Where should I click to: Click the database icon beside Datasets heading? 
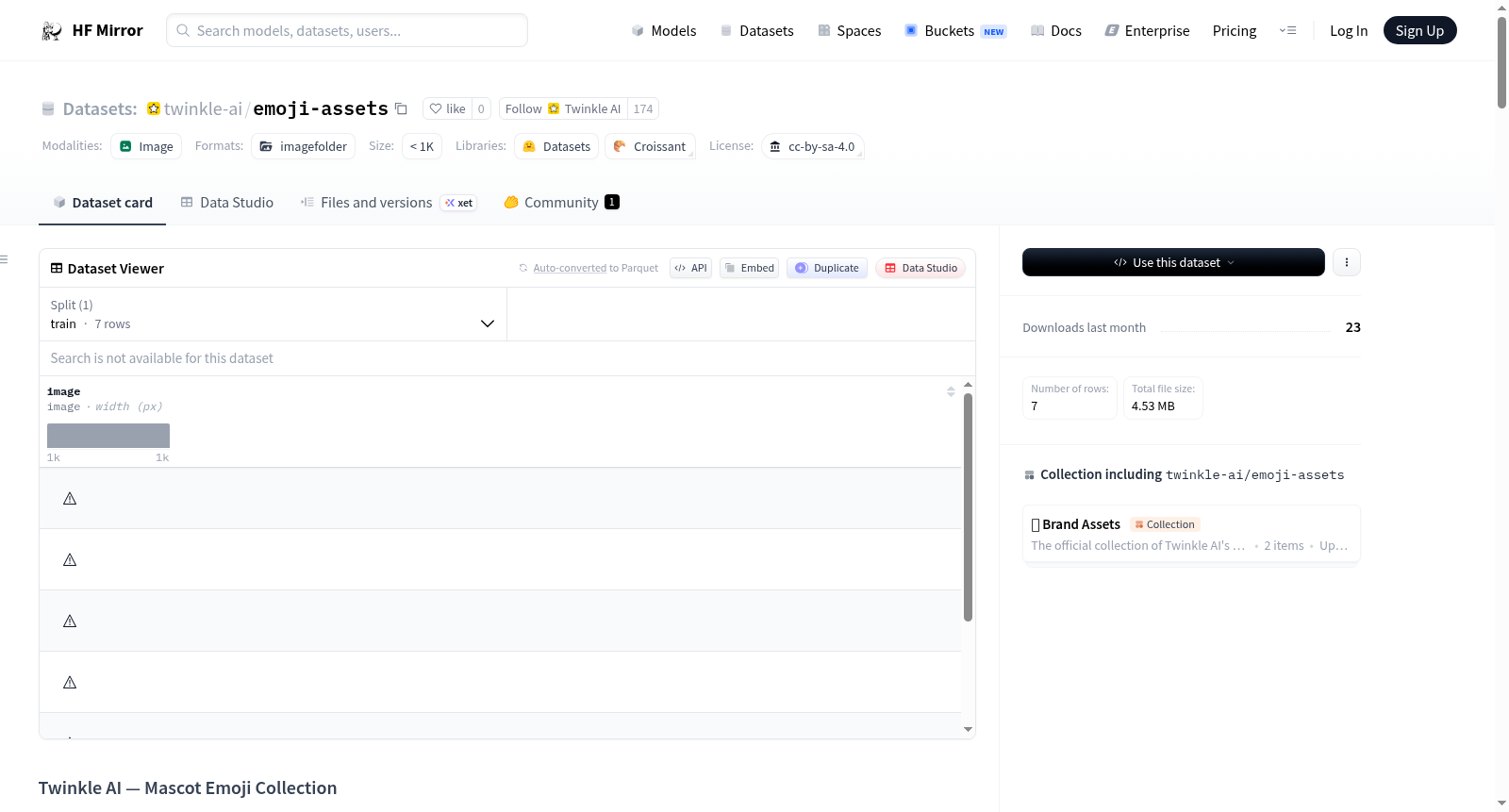[x=48, y=108]
